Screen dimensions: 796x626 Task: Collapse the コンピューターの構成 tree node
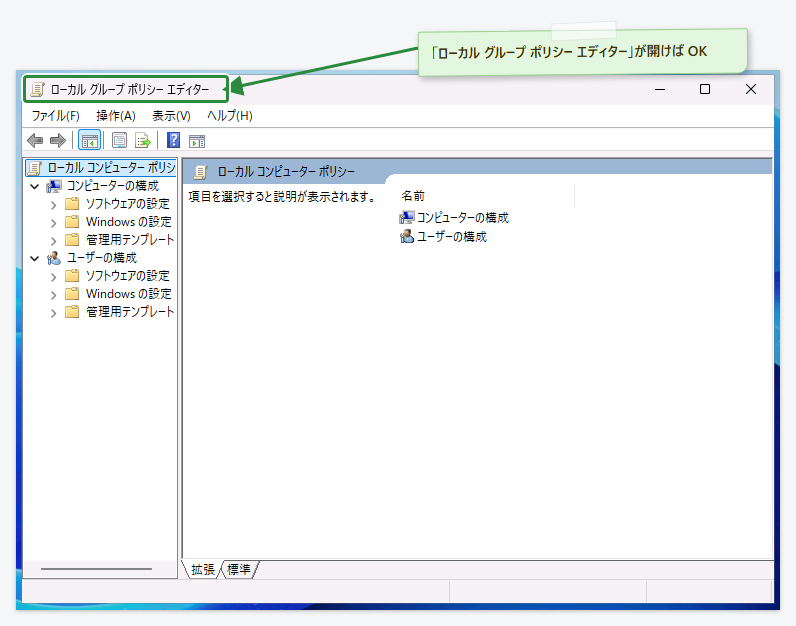(x=35, y=186)
